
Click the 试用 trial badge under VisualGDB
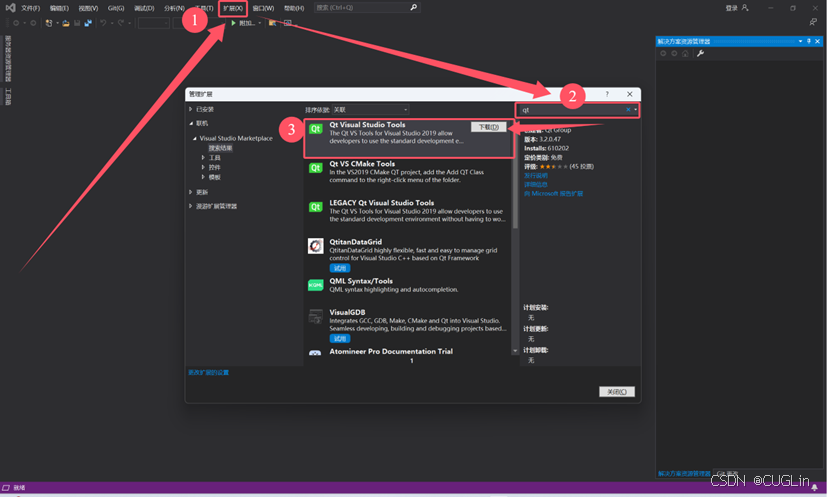(340, 338)
